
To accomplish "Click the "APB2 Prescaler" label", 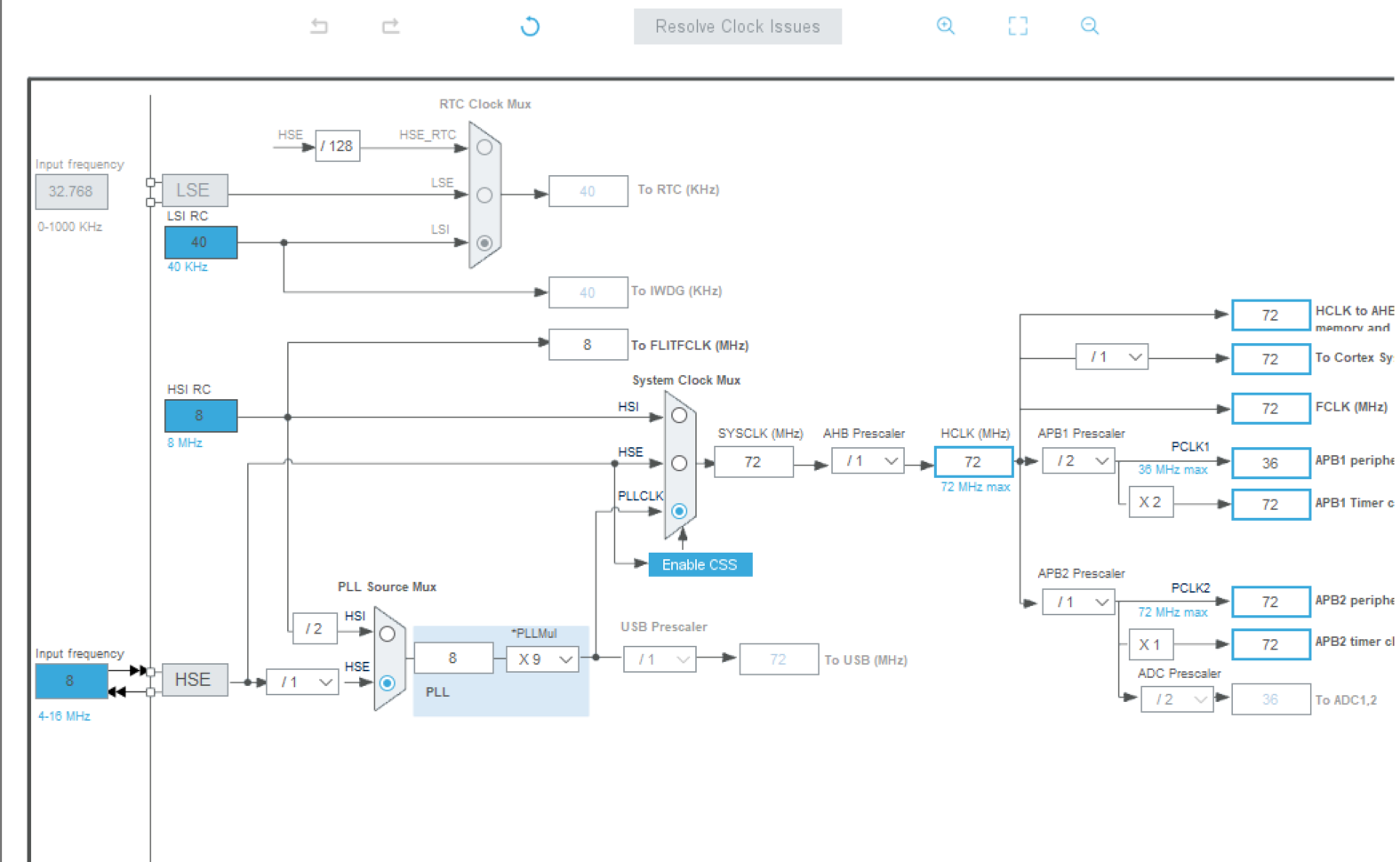I will click(x=1082, y=574).
